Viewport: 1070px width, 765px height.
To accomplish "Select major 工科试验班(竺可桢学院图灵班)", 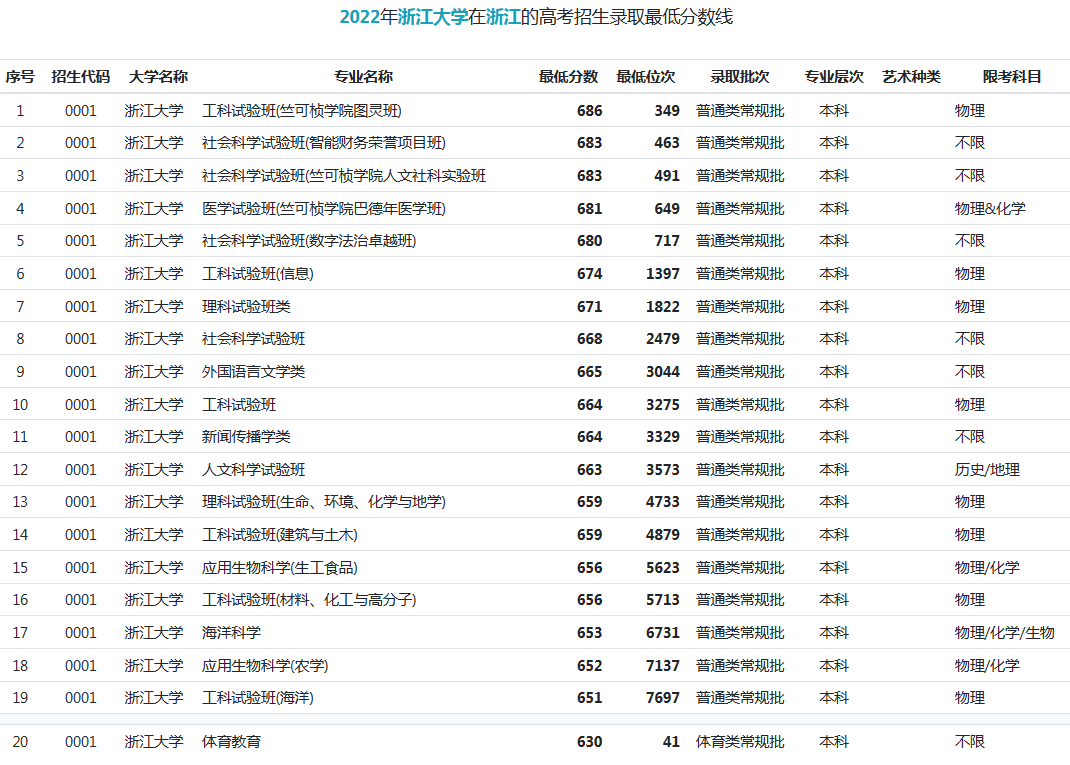I will click(302, 111).
